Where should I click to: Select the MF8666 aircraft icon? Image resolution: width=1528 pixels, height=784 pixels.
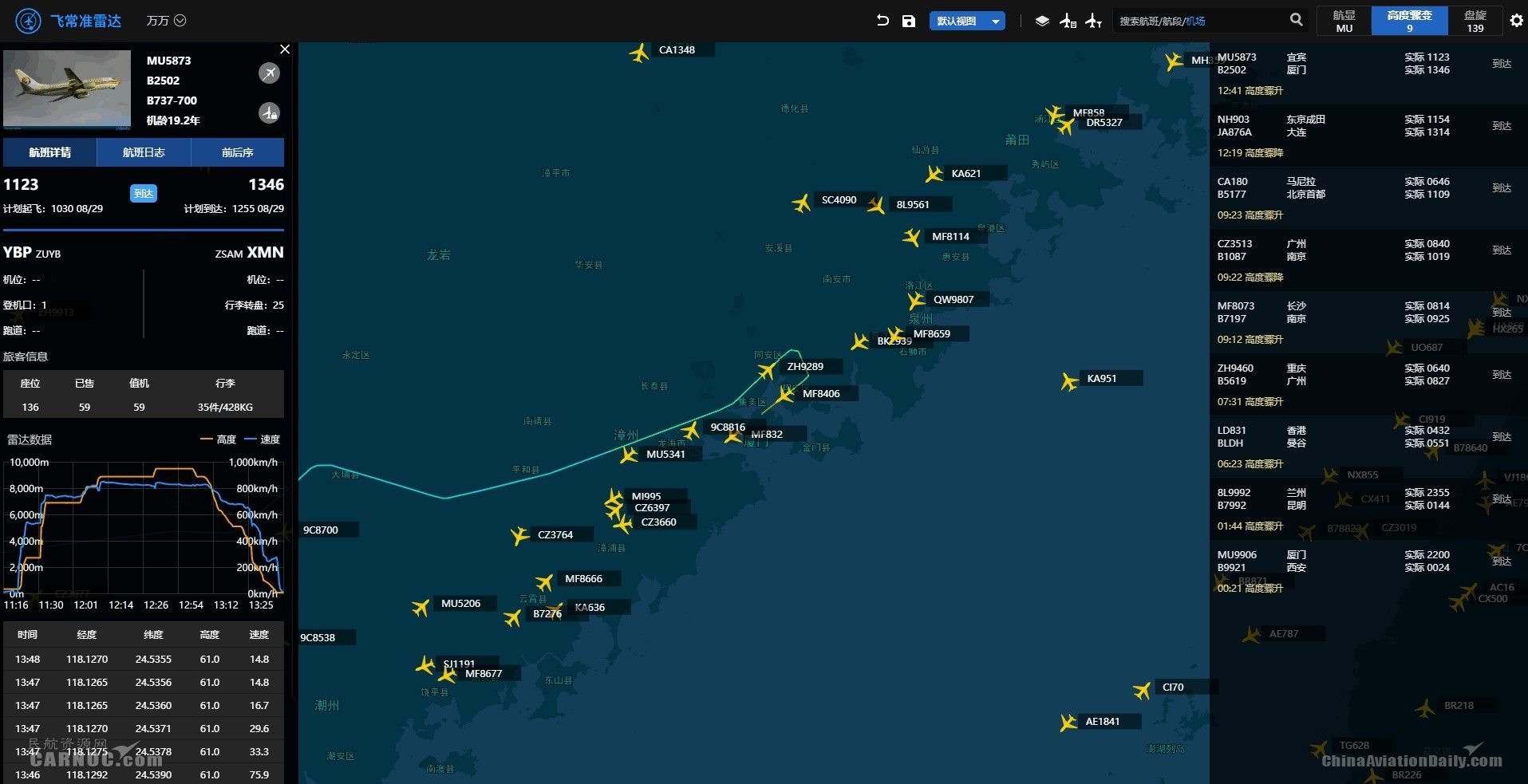545,582
